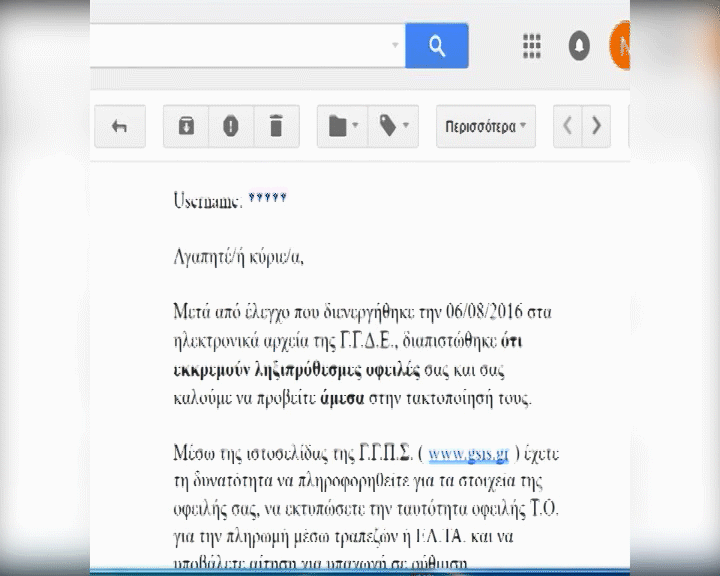Show search options dropdown arrow
The image size is (720, 576).
[x=395, y=46]
